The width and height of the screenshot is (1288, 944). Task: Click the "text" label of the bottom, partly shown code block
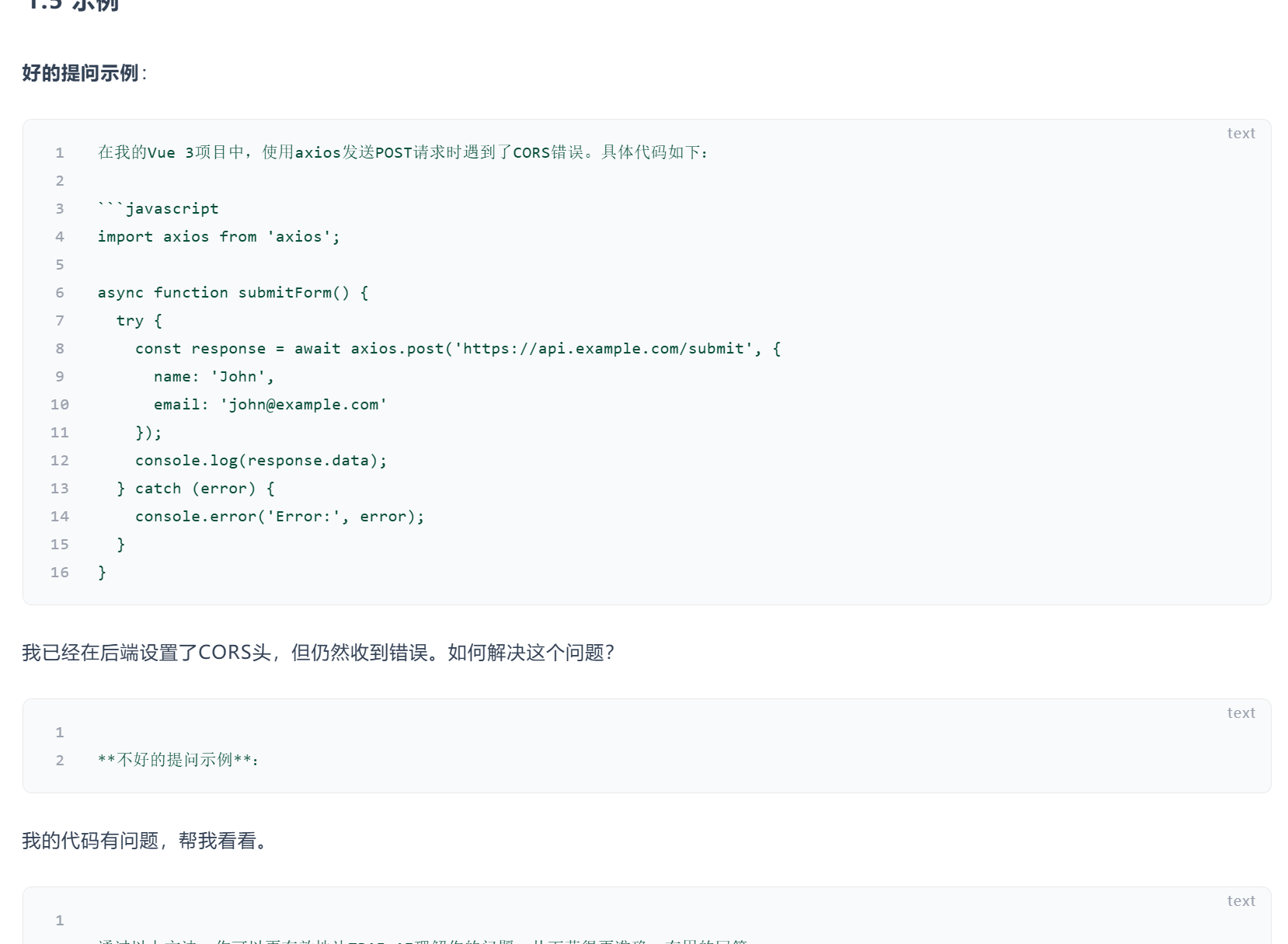1241,901
